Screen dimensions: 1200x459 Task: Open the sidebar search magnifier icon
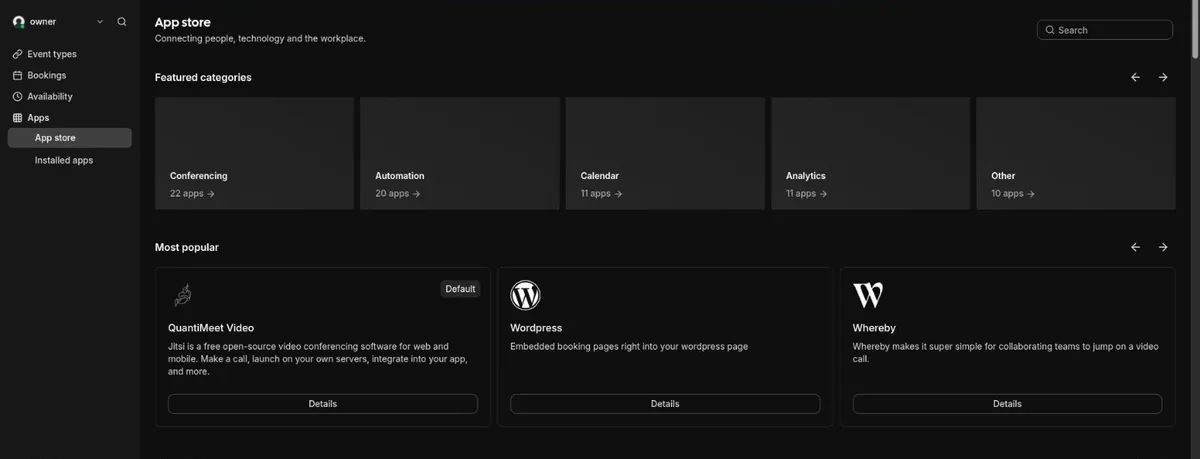coord(122,21)
